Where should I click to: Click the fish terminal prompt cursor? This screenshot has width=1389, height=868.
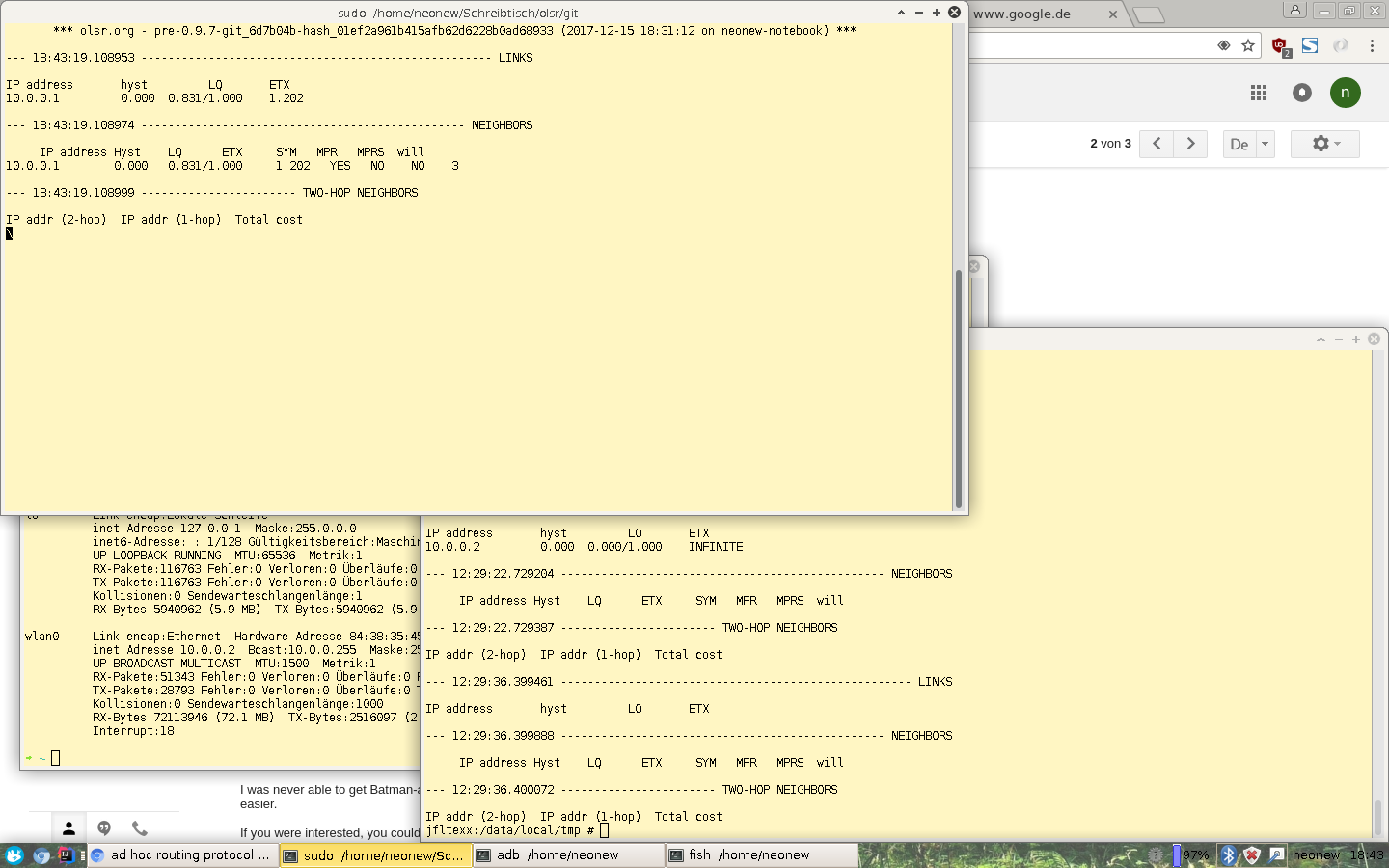click(55, 758)
